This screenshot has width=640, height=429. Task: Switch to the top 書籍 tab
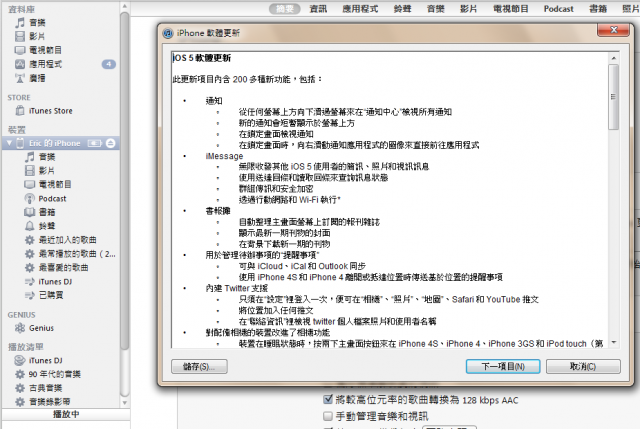598,9
